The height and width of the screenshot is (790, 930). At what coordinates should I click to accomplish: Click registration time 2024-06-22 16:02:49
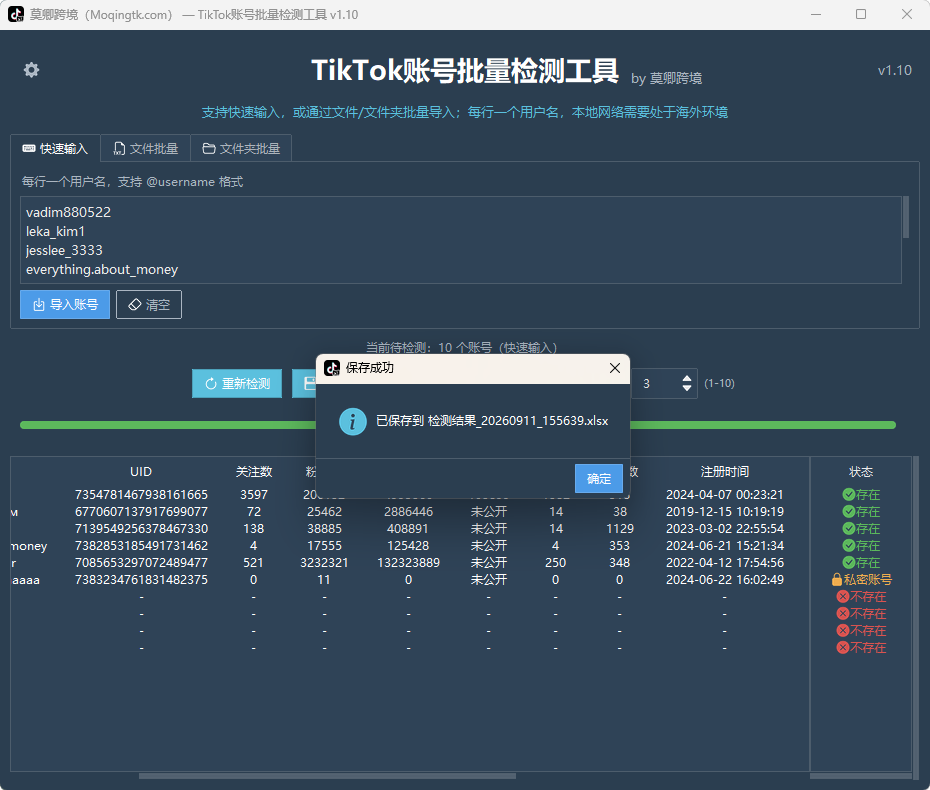tap(725, 579)
